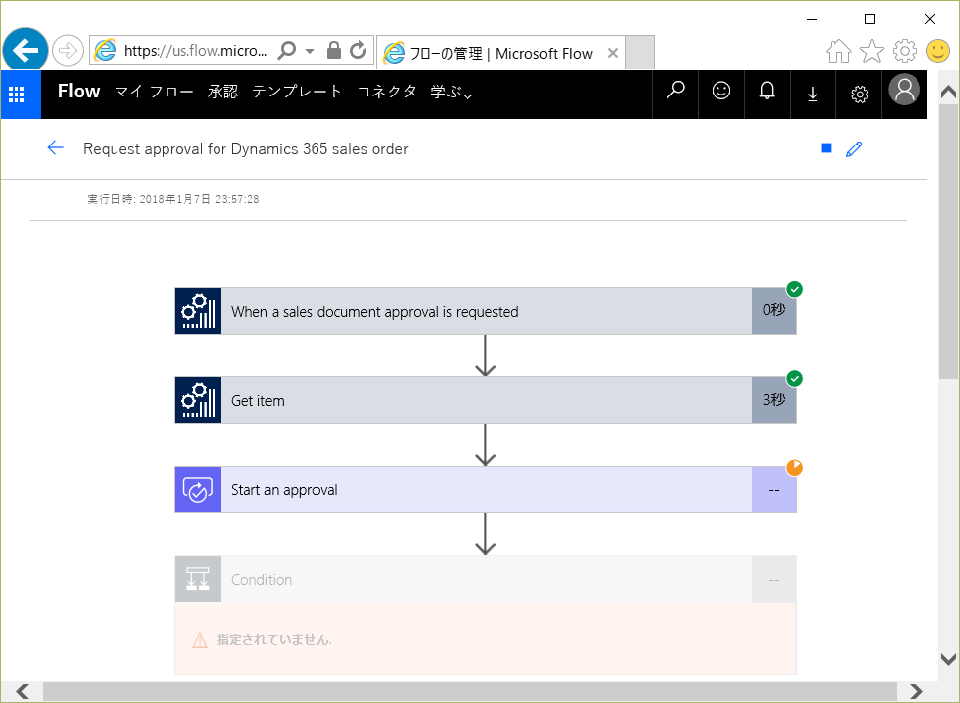Click the vertical scrollbar thumb
960x703 pixels.
coord(948,242)
